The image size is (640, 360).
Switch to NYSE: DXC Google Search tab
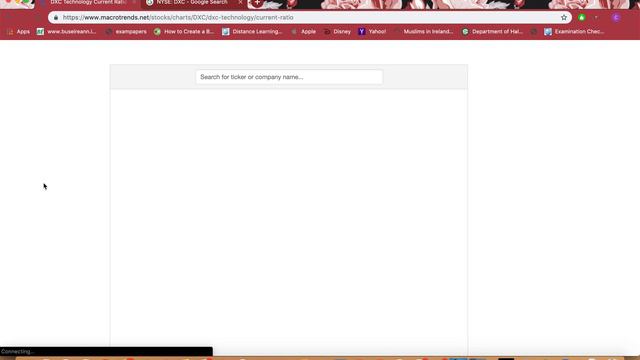(192, 2)
